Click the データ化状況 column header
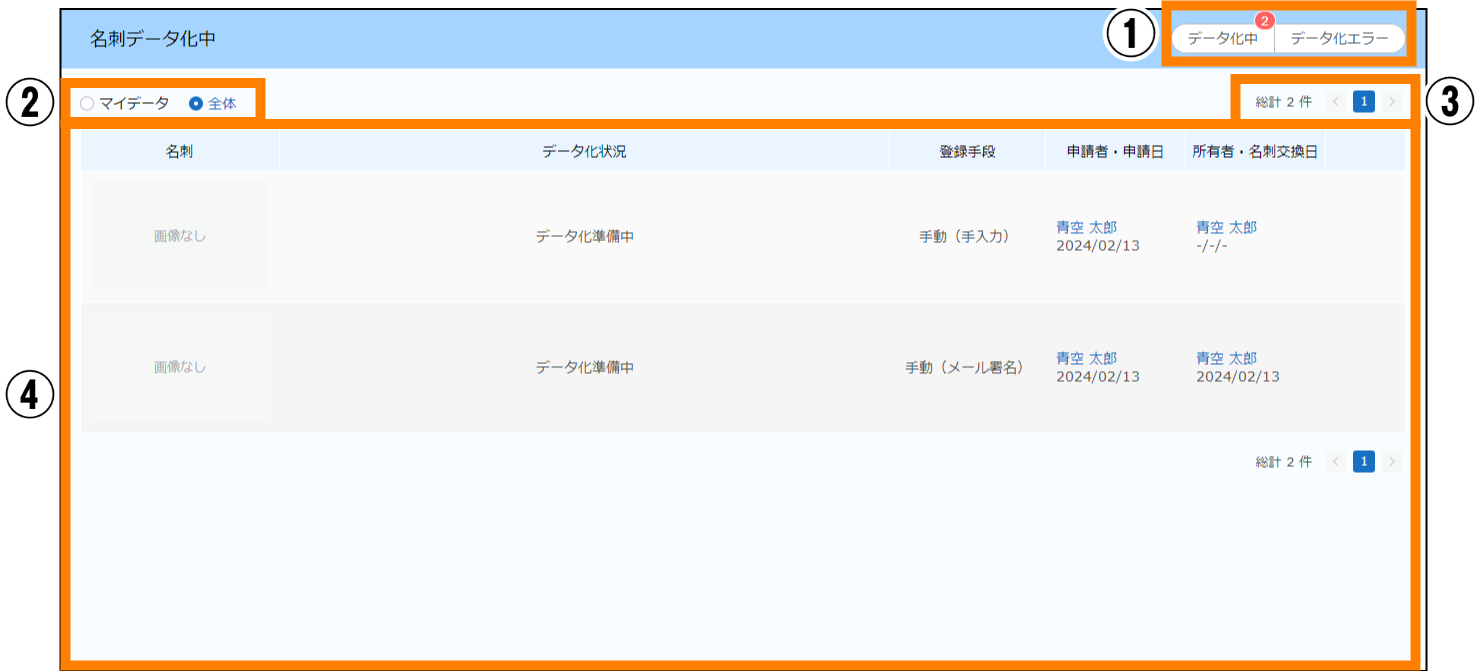This screenshot has height=671, width=1480. click(584, 152)
